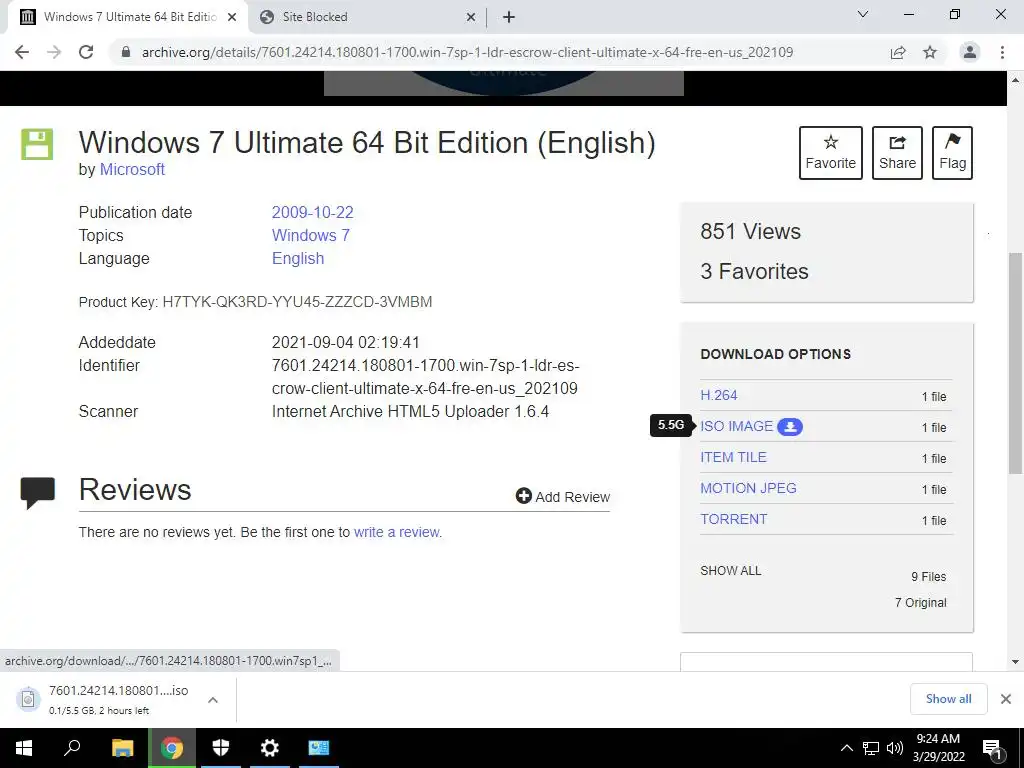
Task: Open the Control Panel taskbar app
Action: [x=319, y=748]
